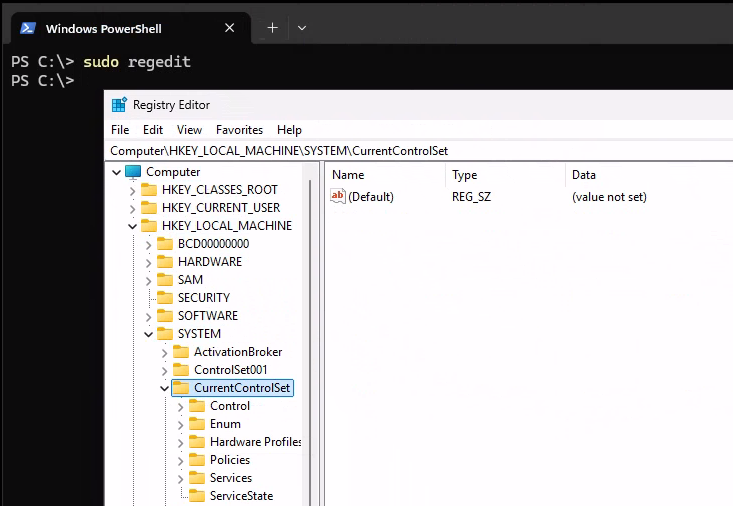733x506 pixels.
Task: Select the ControlSet001 key
Action: [x=230, y=370]
